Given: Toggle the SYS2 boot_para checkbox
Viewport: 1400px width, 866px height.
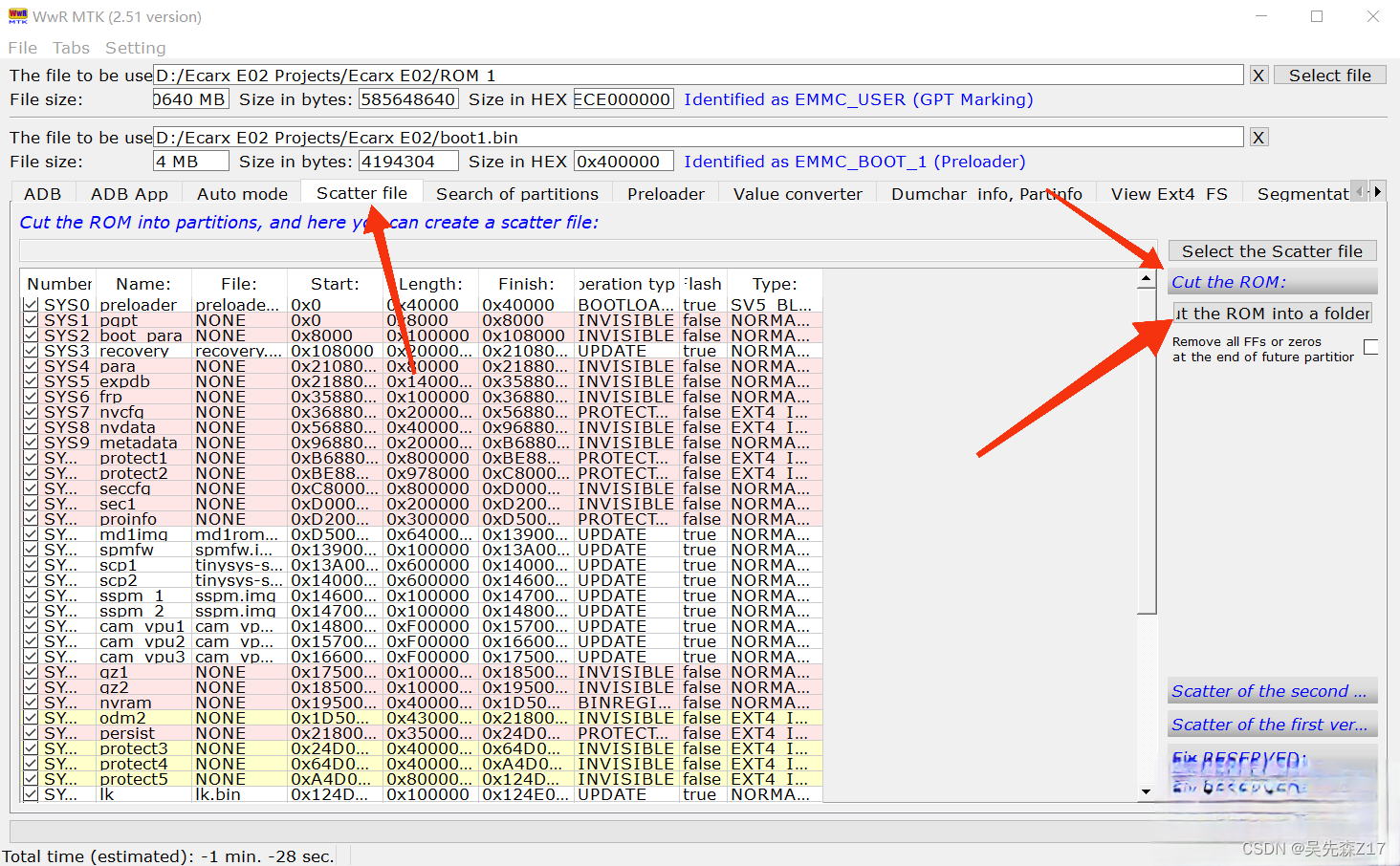Looking at the screenshot, I should tap(32, 336).
